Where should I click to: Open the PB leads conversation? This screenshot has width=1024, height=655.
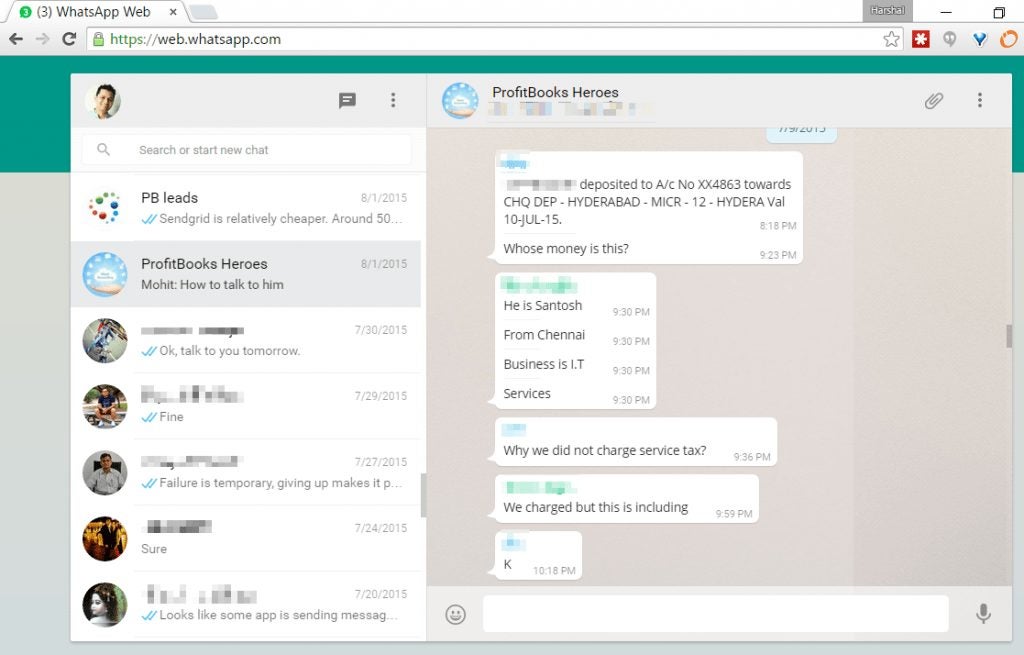click(x=245, y=207)
